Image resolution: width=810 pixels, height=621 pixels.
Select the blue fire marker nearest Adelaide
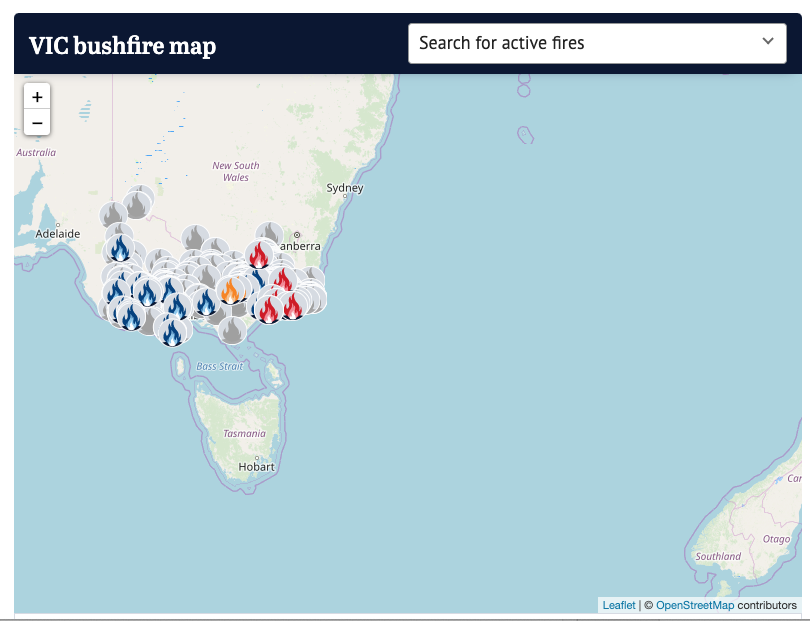click(120, 249)
